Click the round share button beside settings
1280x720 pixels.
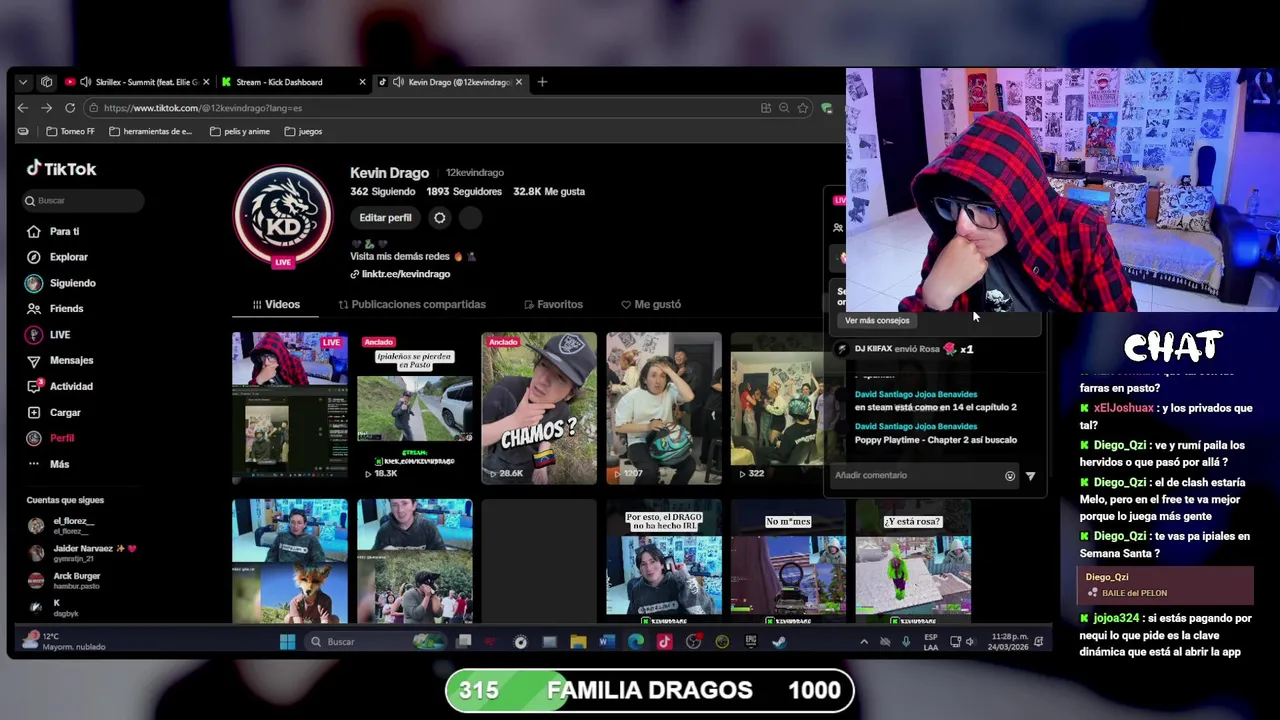click(470, 217)
